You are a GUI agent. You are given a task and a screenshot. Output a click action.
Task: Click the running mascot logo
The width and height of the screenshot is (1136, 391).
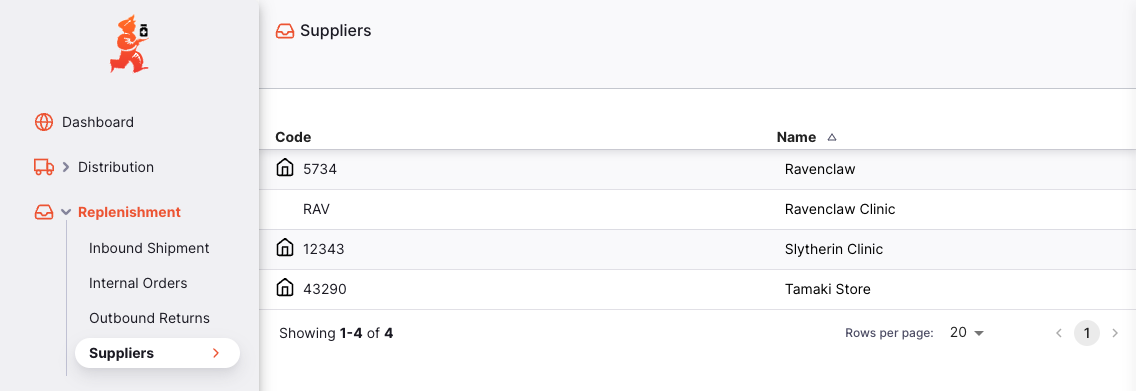[130, 43]
